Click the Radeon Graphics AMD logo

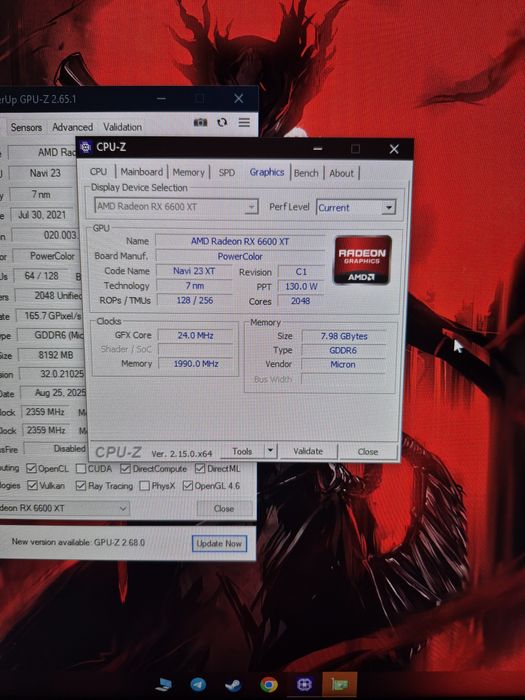click(362, 260)
